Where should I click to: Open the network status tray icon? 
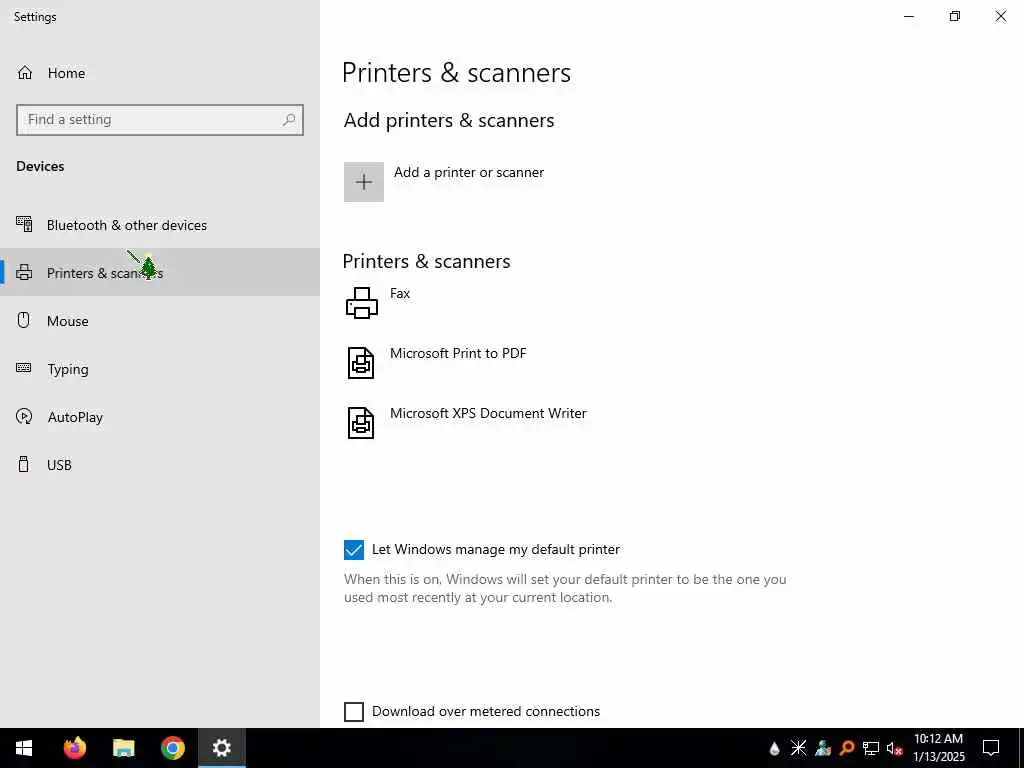click(x=871, y=748)
